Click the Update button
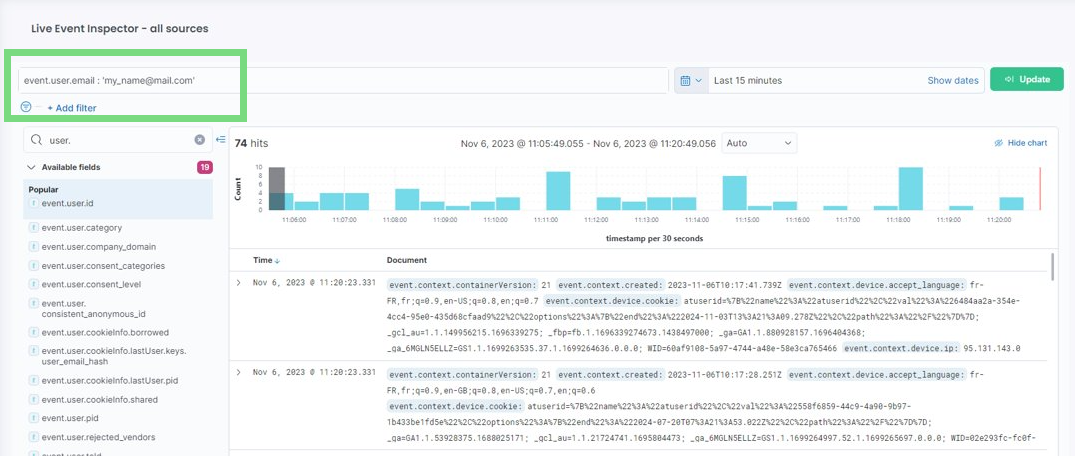 [1026, 80]
